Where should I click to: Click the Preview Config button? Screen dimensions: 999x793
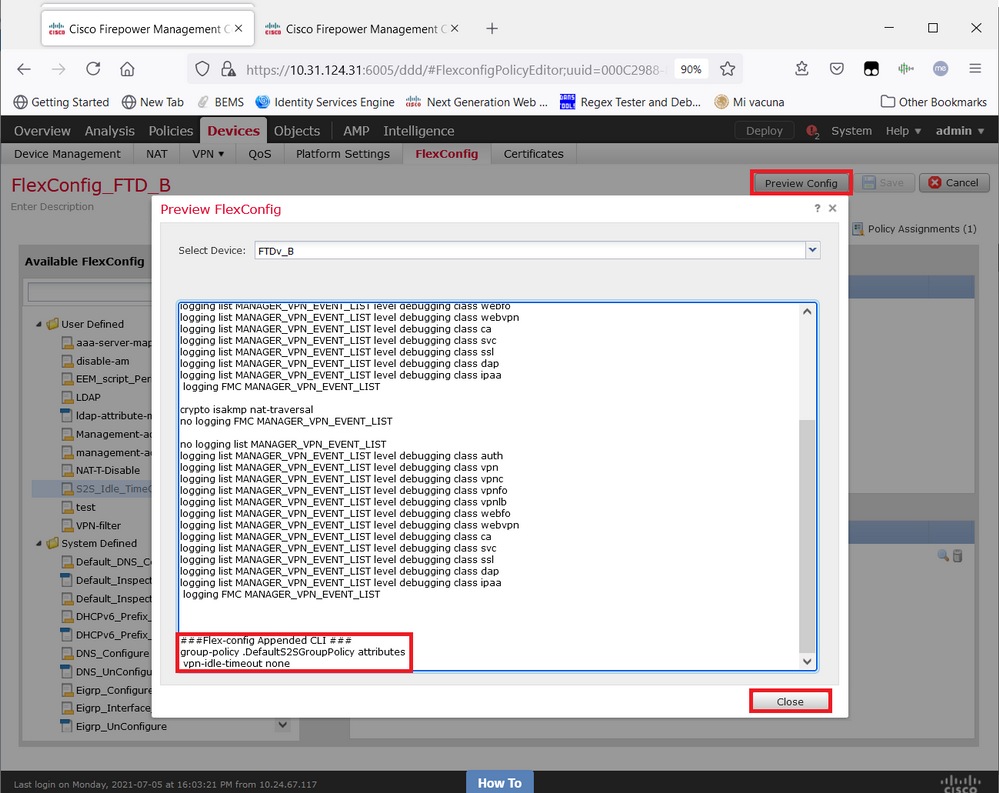click(x=800, y=183)
